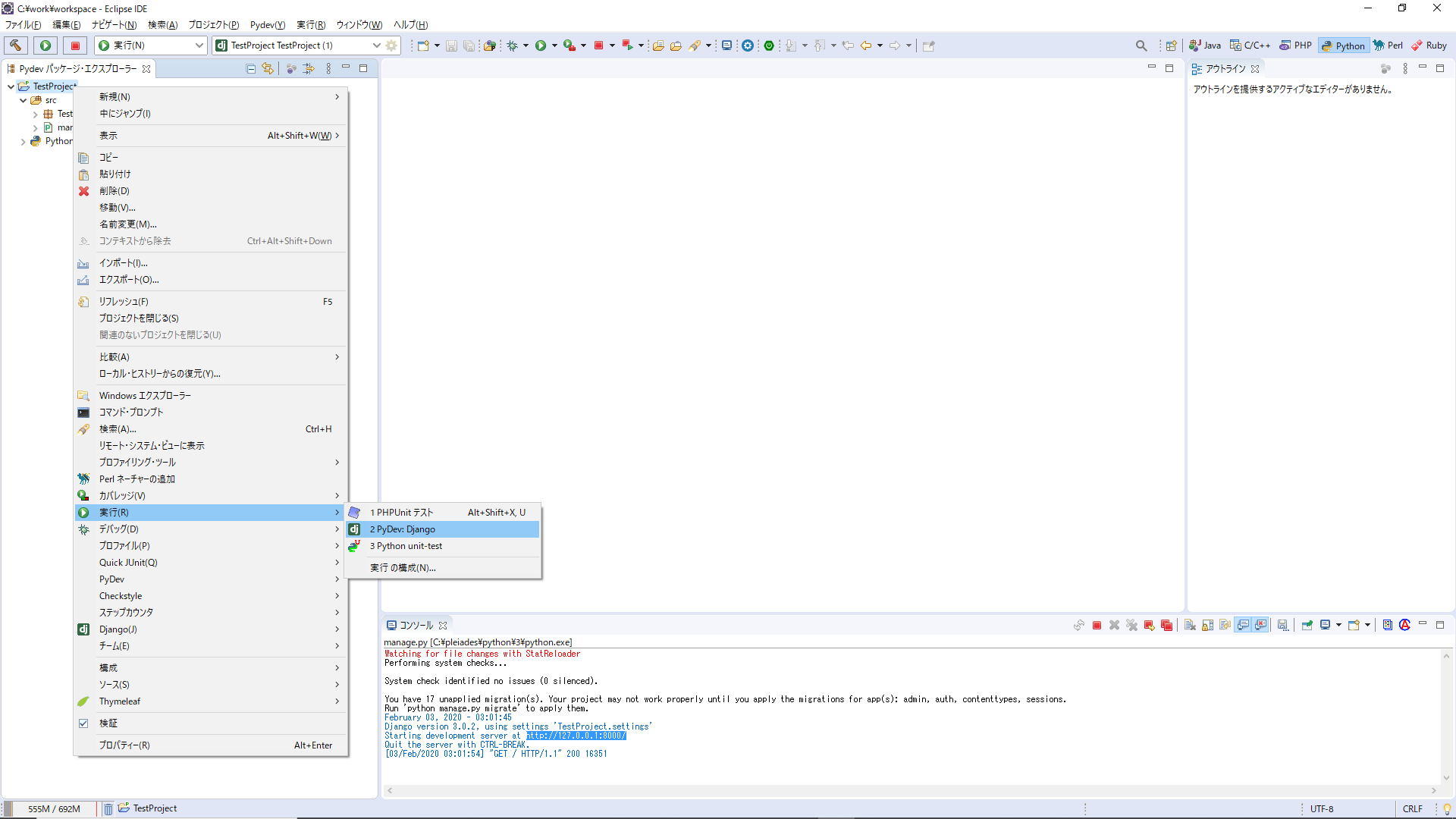Screen dimensions: 1456x819
Task: Click the highlighted server URL http://127.0.0.1:8000/
Action: 575,736
